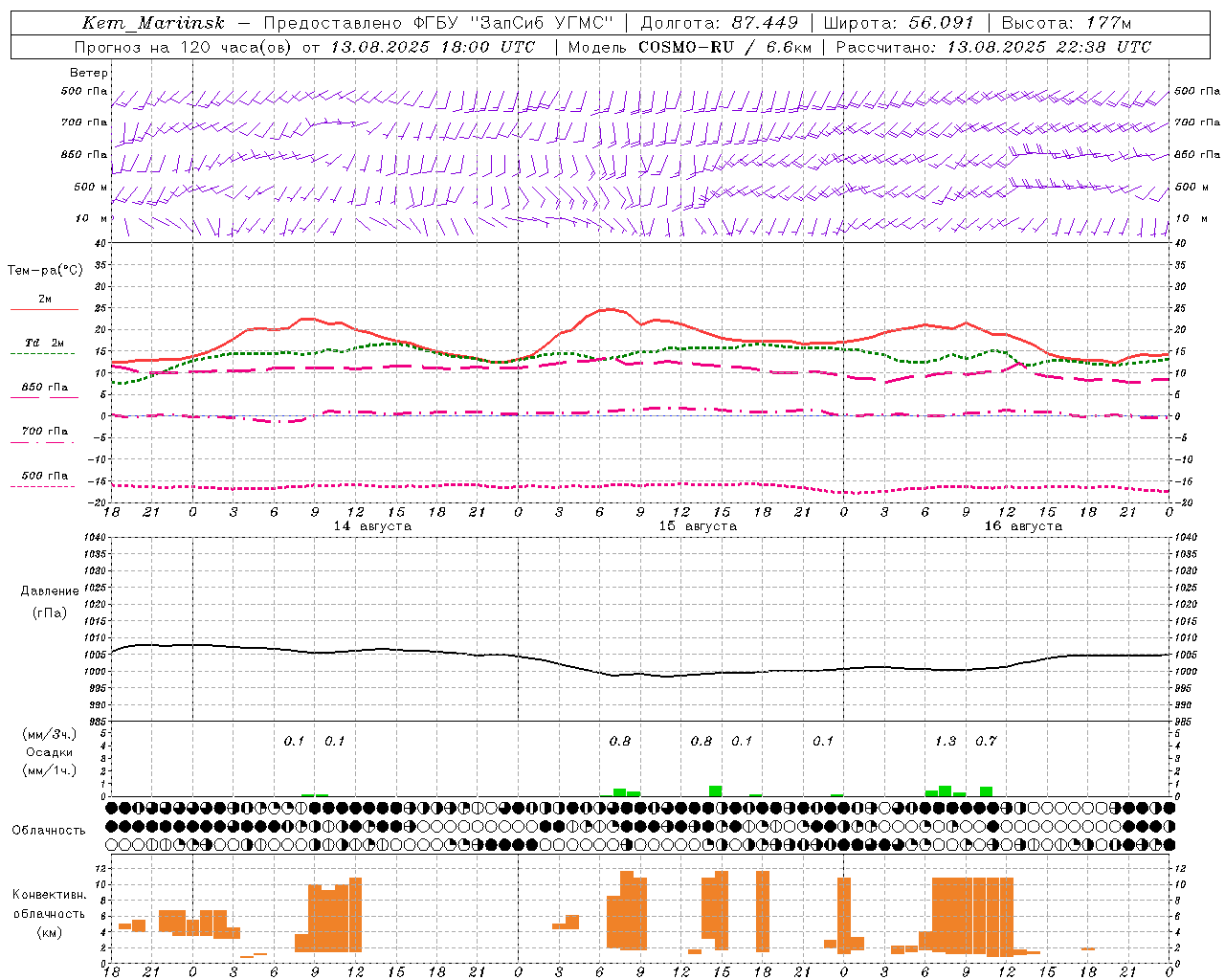Image resolution: width=1225 pixels, height=980 pixels.
Task: Click the model name 'COSMO-RU / 6.6км'
Action: (725, 47)
